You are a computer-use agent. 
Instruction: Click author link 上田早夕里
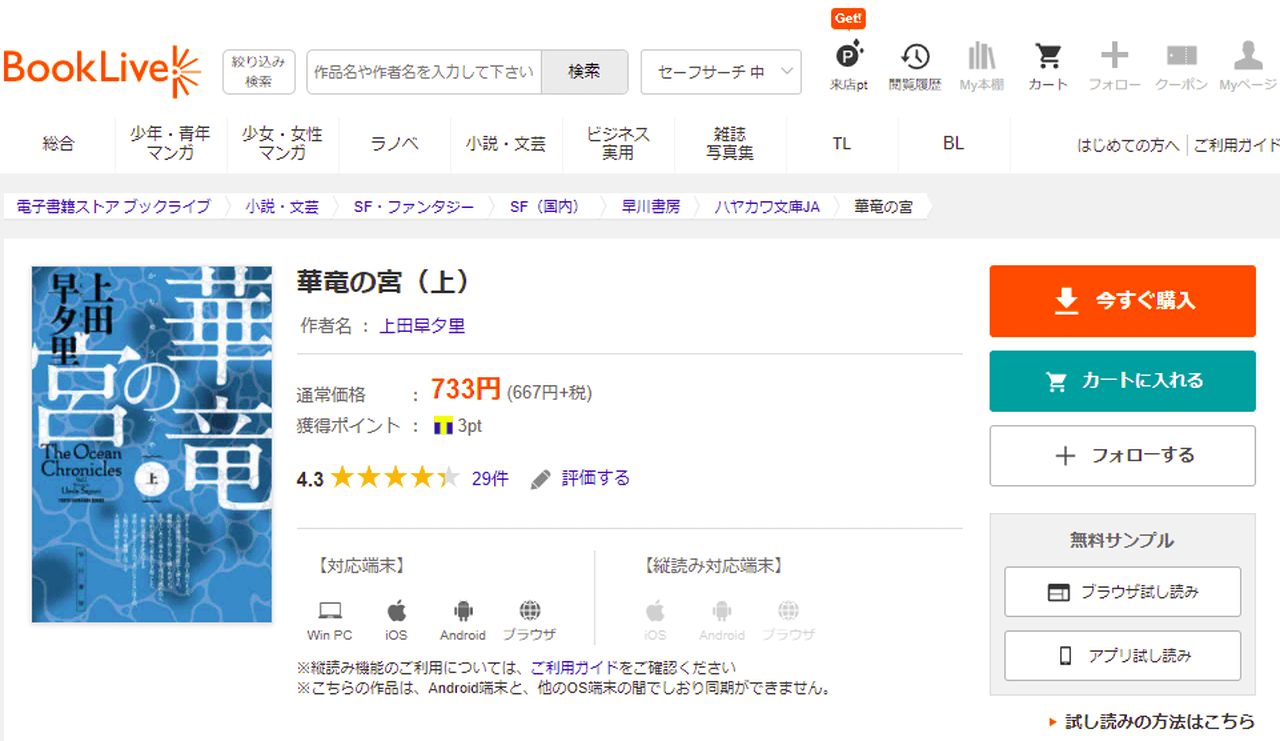[x=421, y=326]
